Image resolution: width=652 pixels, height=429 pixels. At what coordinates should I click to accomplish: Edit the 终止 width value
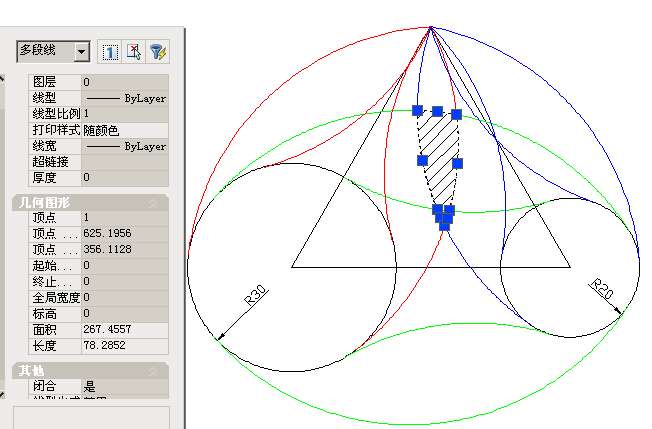click(125, 281)
